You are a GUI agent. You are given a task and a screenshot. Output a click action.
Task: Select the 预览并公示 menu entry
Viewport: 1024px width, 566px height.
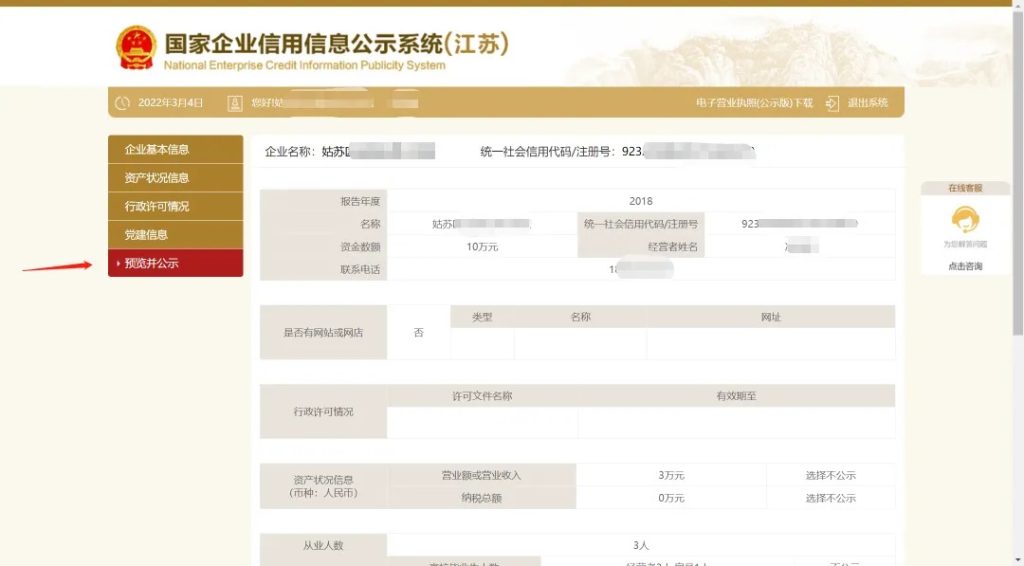point(152,264)
